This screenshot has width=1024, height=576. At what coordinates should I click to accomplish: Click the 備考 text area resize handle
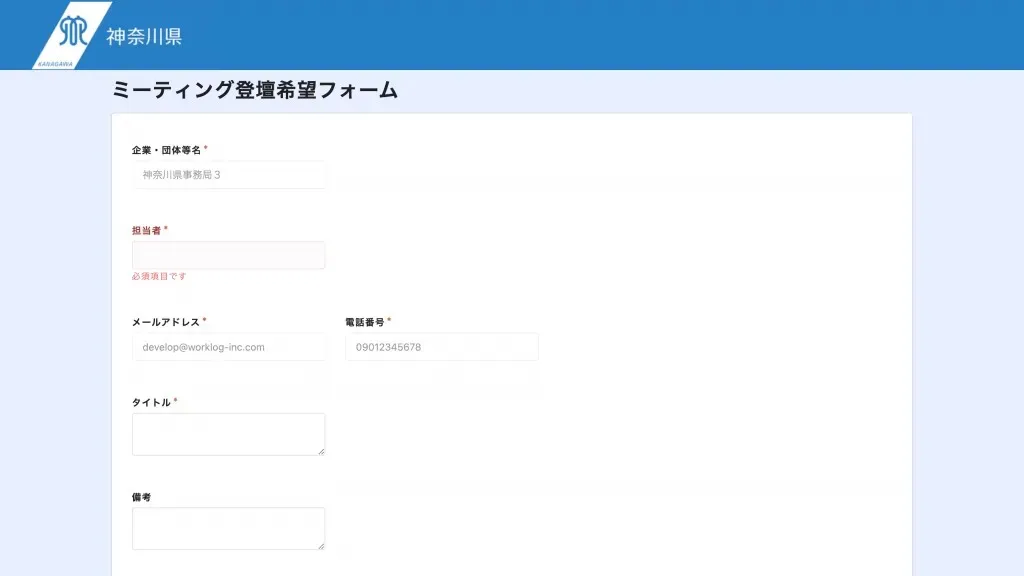pos(321,546)
